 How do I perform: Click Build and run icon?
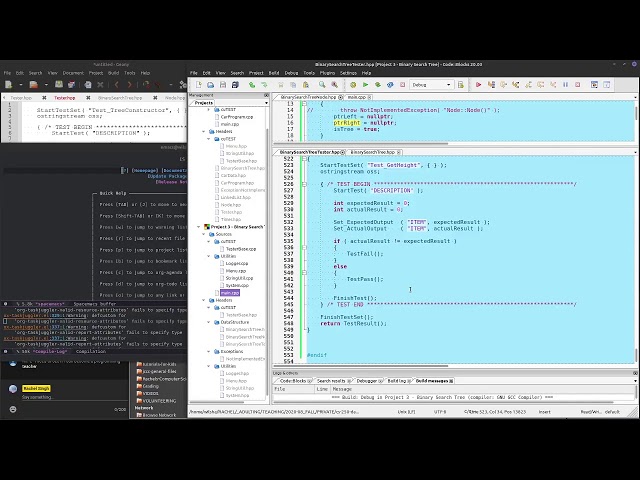pyautogui.click(x=378, y=84)
